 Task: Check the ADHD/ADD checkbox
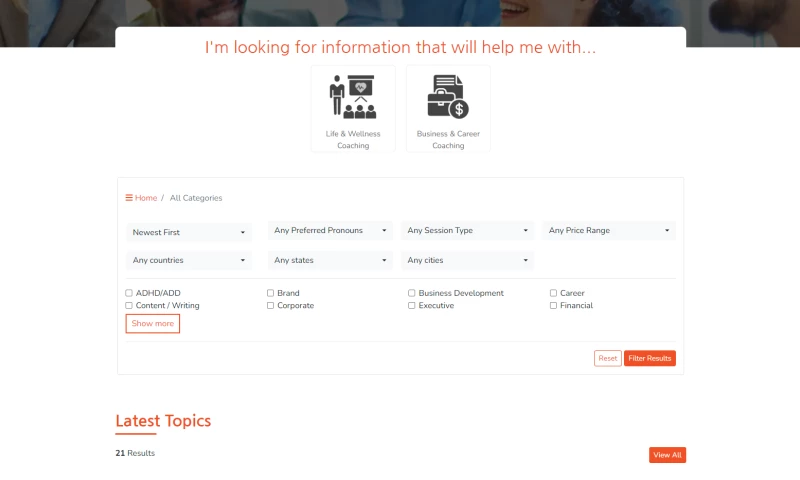click(x=129, y=293)
